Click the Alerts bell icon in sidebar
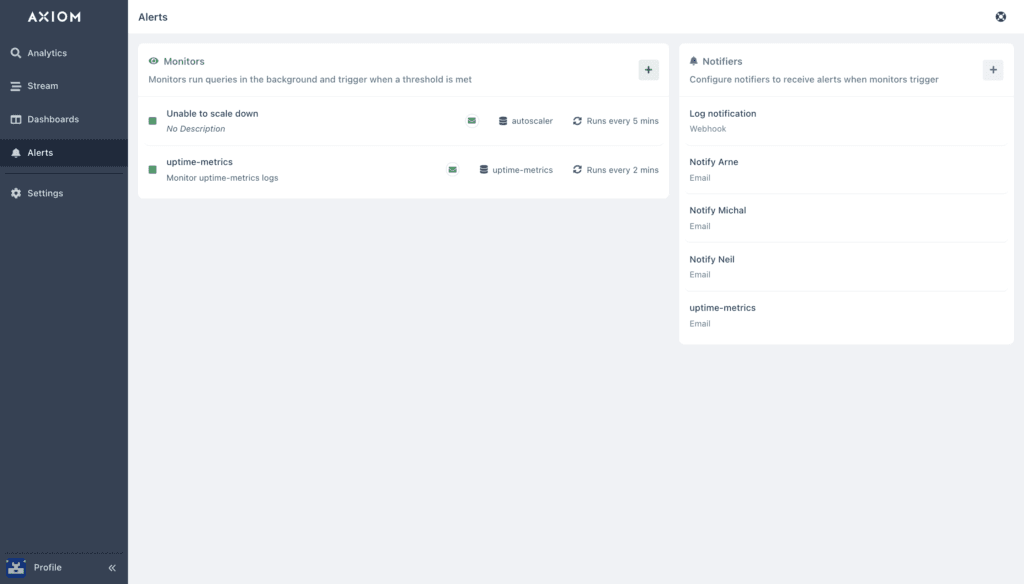This screenshot has width=1024, height=584. click(16, 153)
